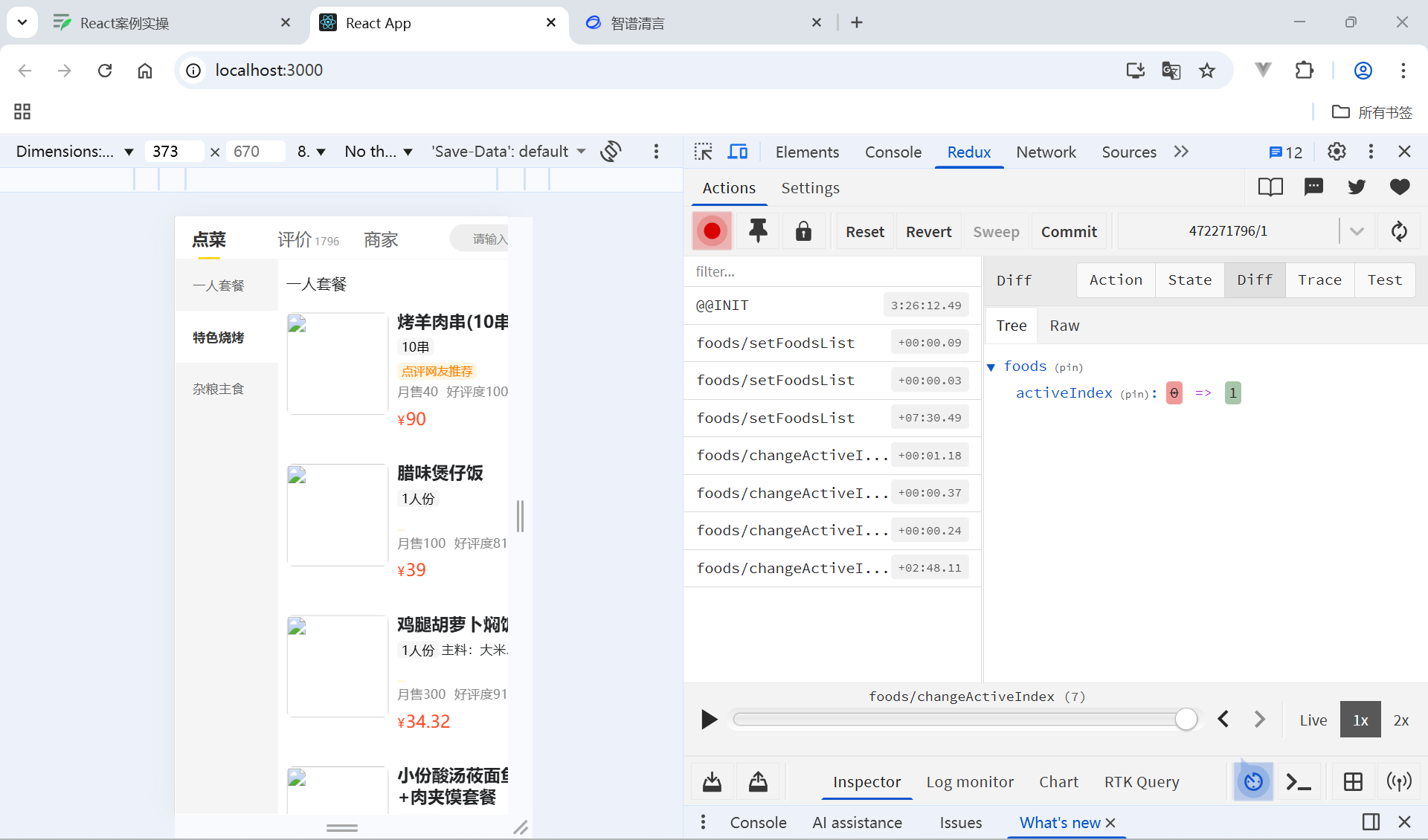Switch to the Network panel tab
The width and height of the screenshot is (1428, 840).
[1046, 152]
